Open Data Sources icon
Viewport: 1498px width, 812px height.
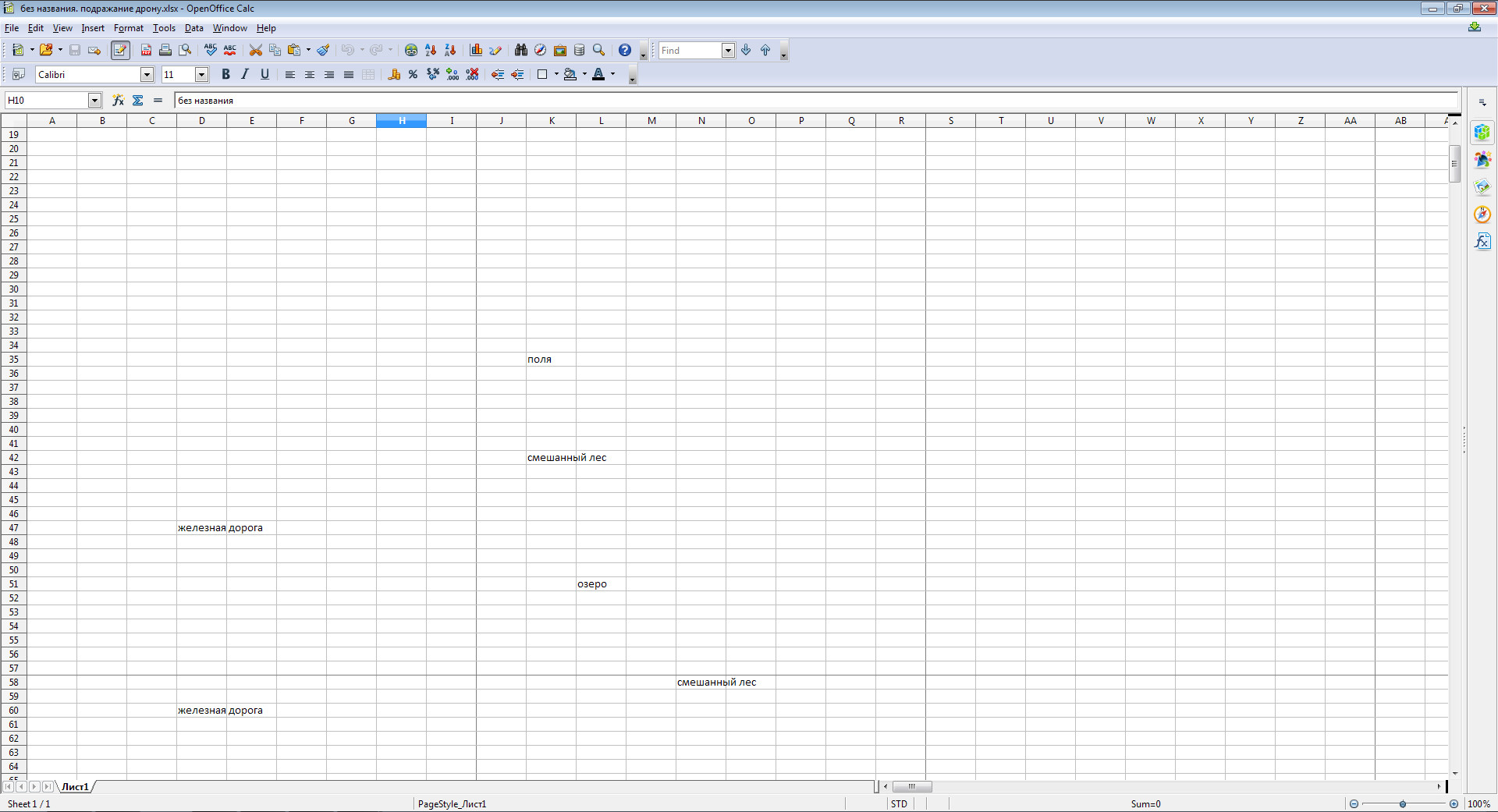point(579,50)
